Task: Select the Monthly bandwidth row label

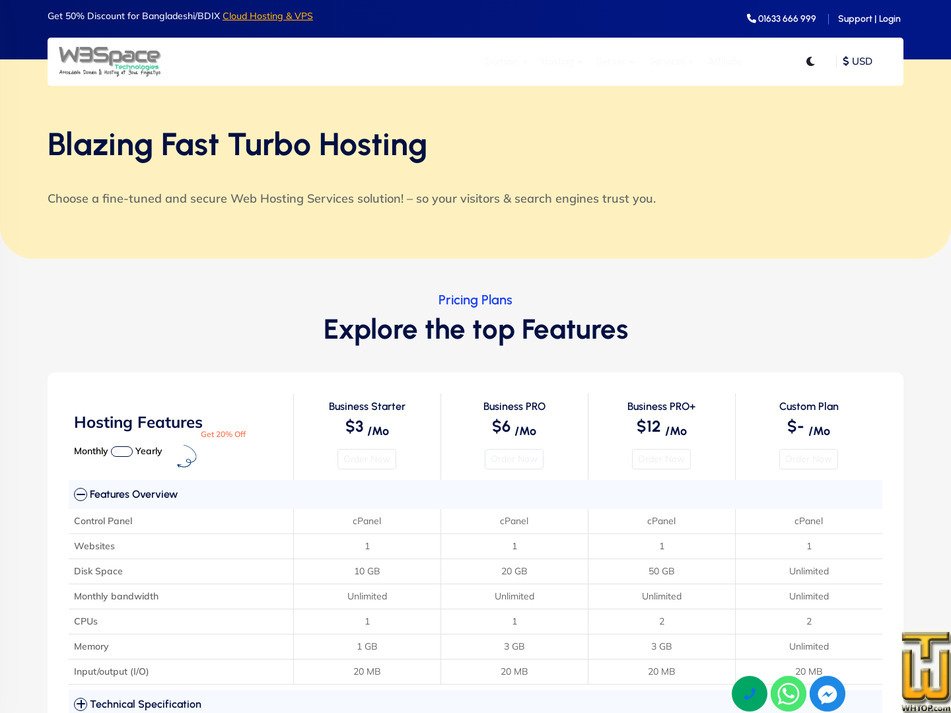Action: pos(116,596)
